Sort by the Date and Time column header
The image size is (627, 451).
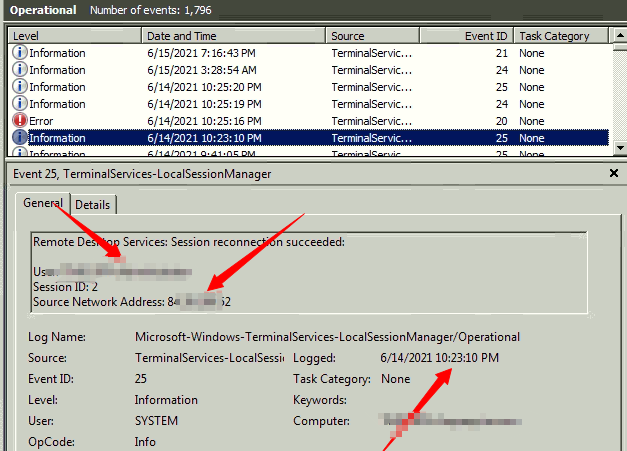234,36
